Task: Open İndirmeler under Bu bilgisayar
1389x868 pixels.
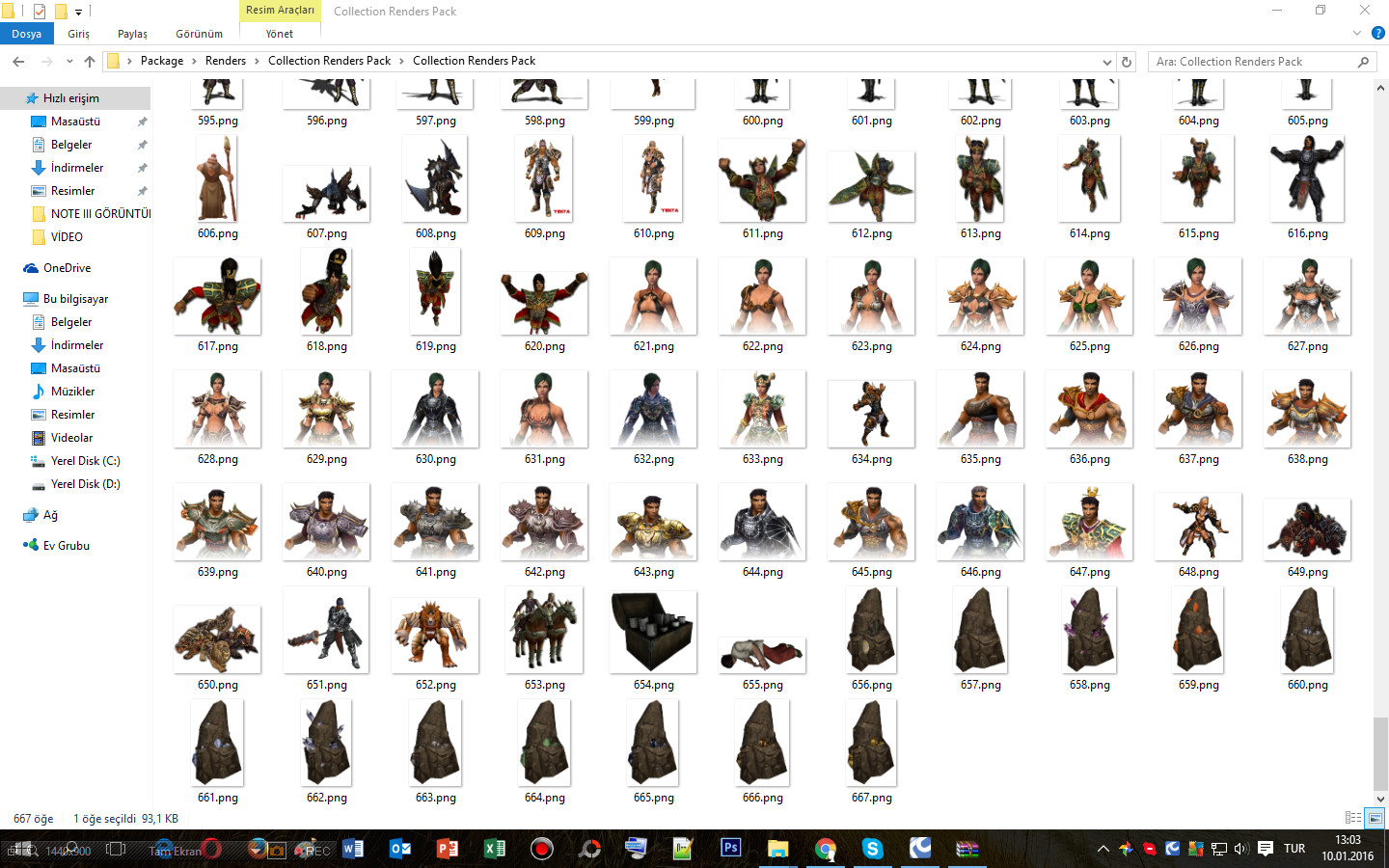Action: coord(77,345)
